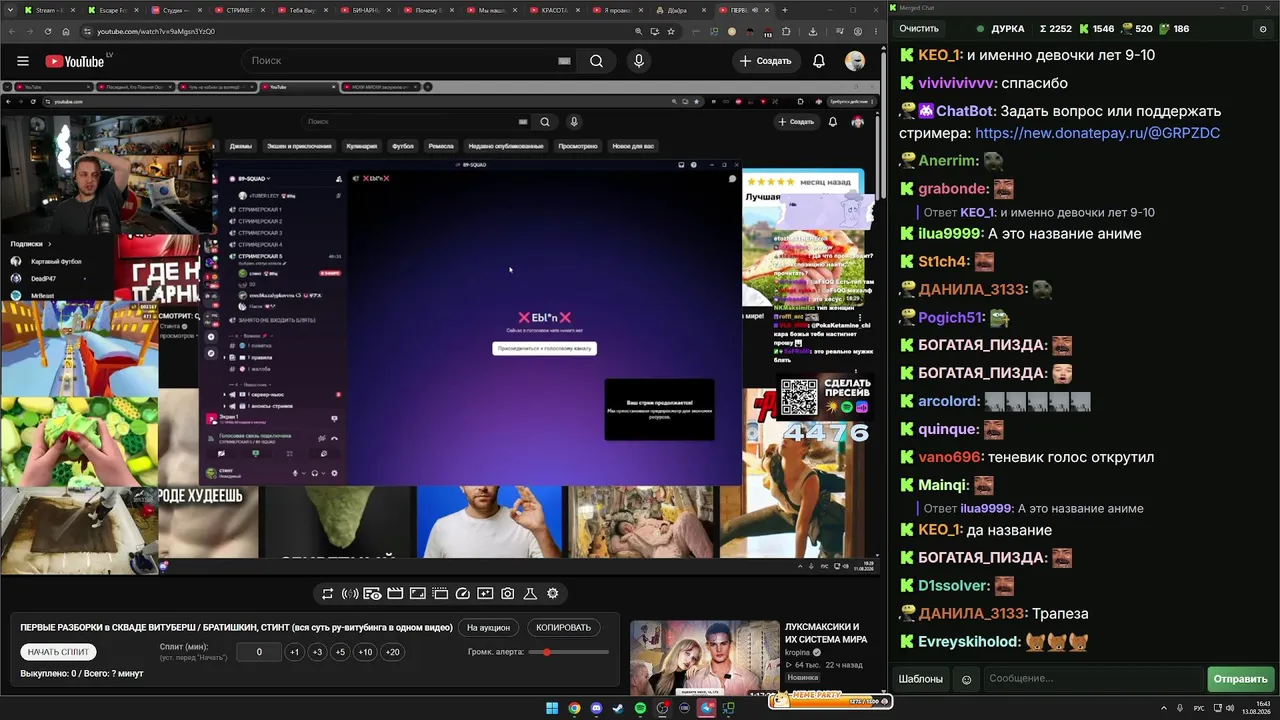Screen dimensions: 1280x720
Task: Click username vivivivivvv in the chat
Action: [957, 83]
